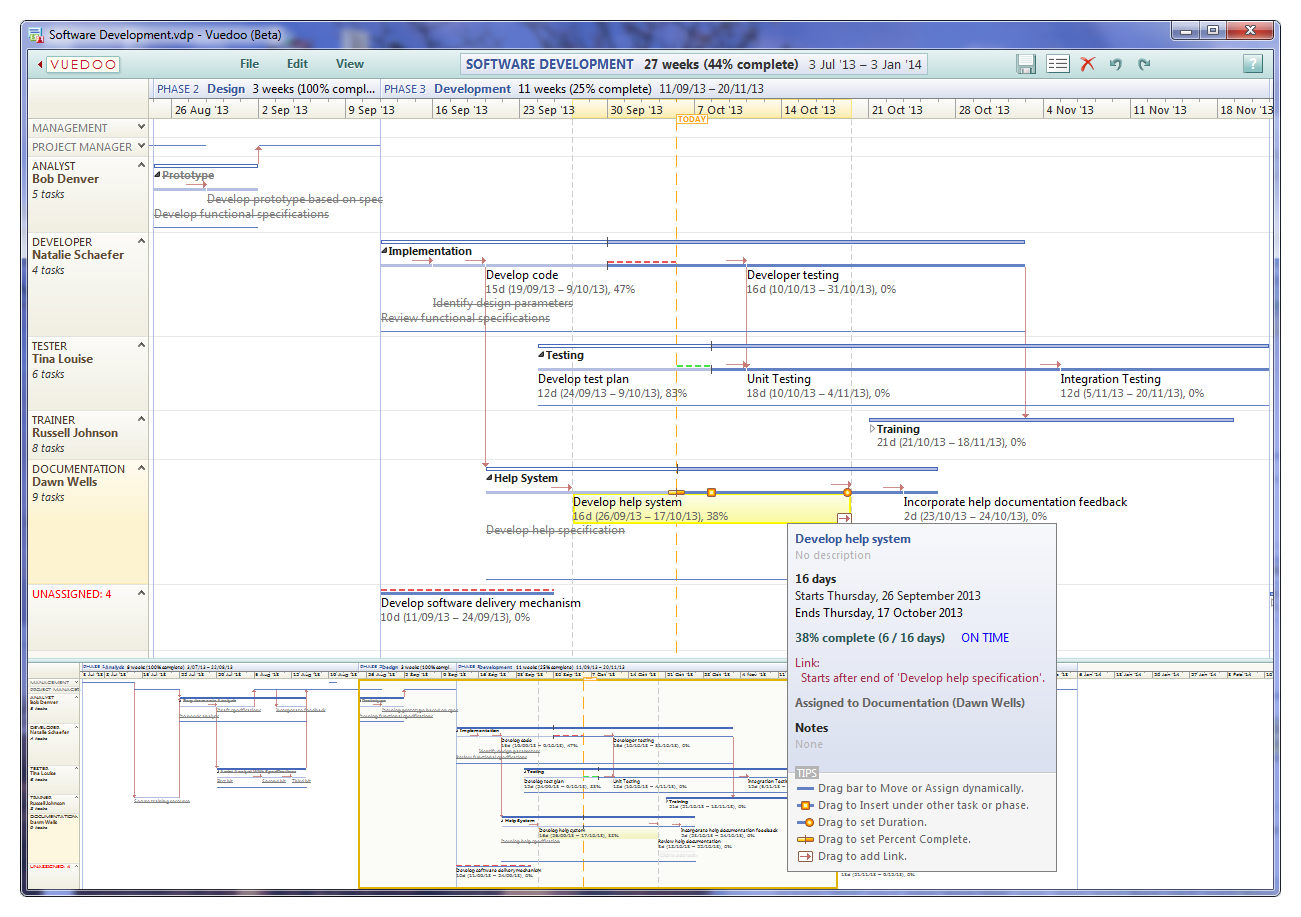Open the task list view icon
The height and width of the screenshot is (917, 1301).
coord(1058,64)
